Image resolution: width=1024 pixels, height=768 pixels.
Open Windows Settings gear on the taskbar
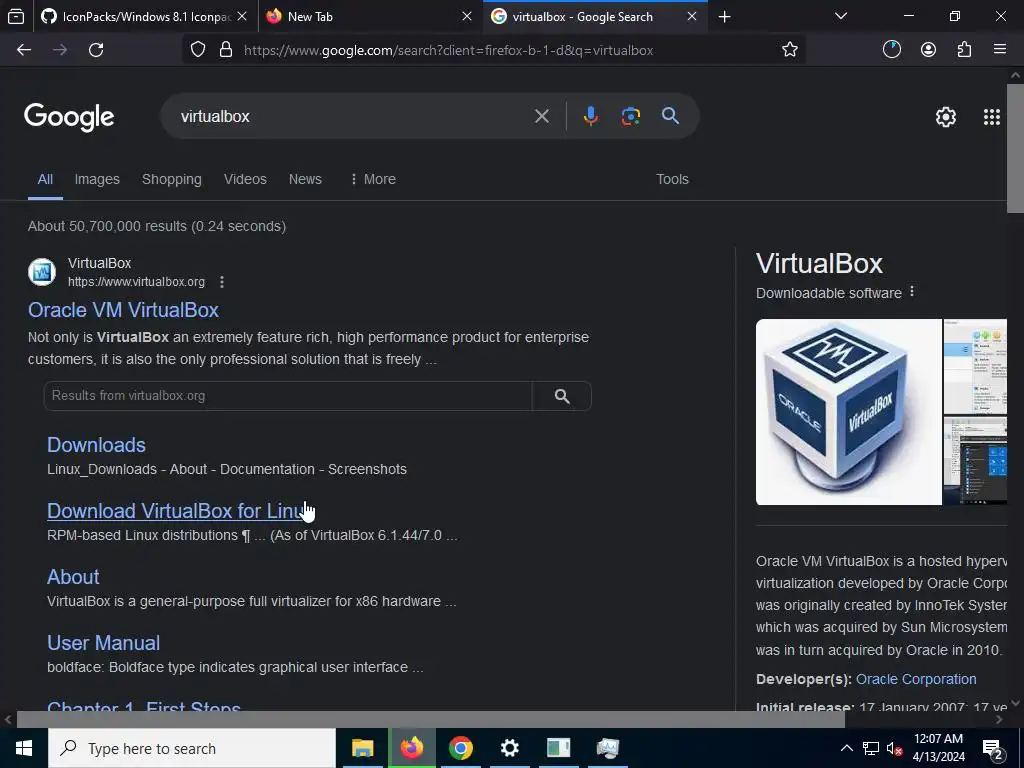pos(509,748)
